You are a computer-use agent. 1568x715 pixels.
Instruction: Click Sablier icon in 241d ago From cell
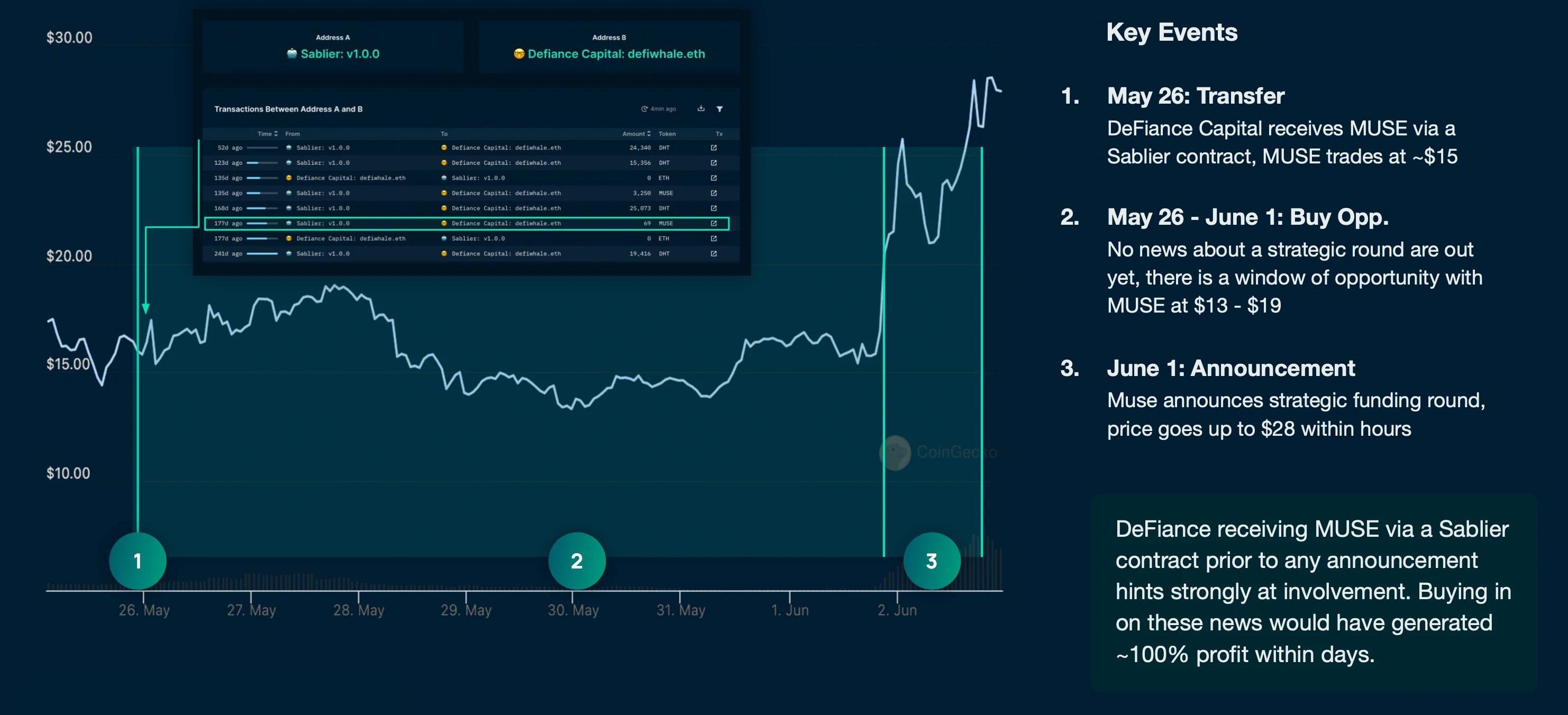coord(288,254)
